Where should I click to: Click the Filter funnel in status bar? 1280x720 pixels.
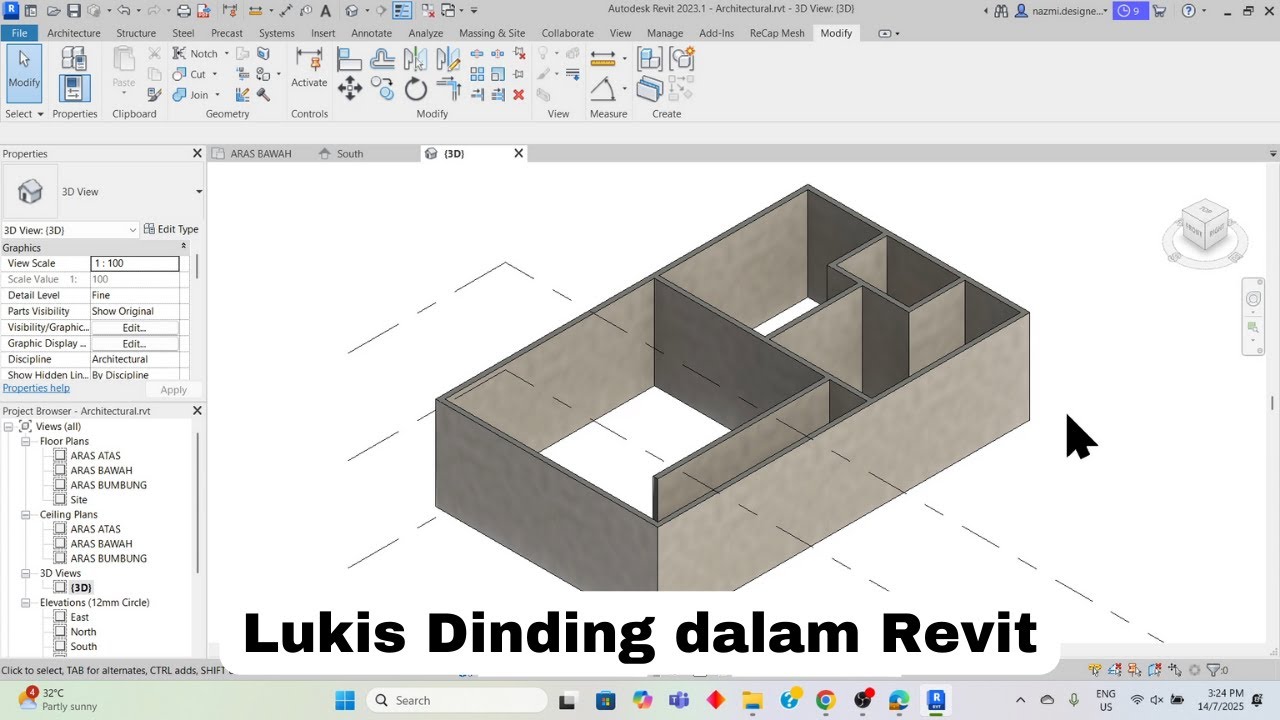point(1213,670)
